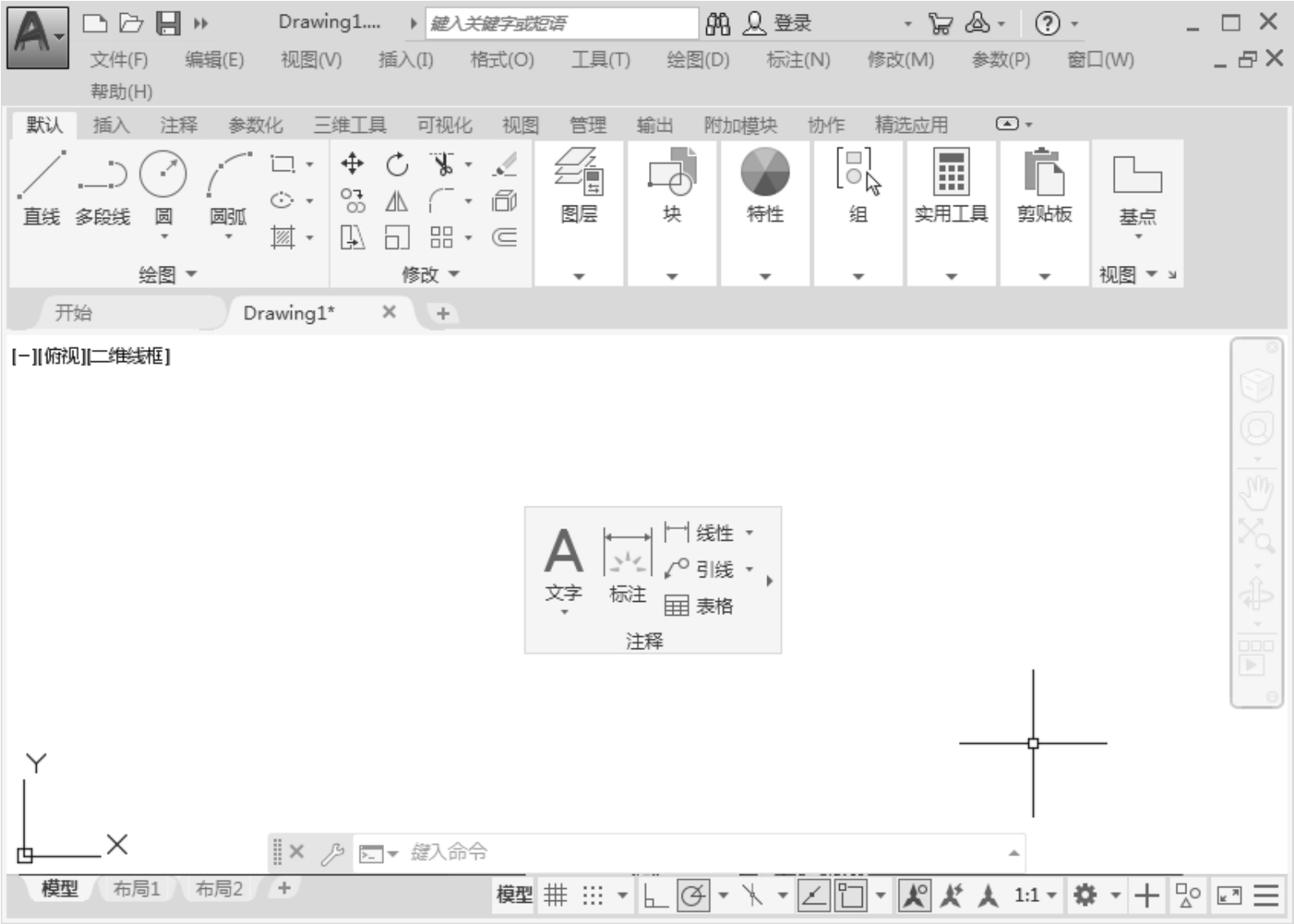Image resolution: width=1294 pixels, height=924 pixels.
Task: Select the Arc (圆弧) tool
Action: 228,175
